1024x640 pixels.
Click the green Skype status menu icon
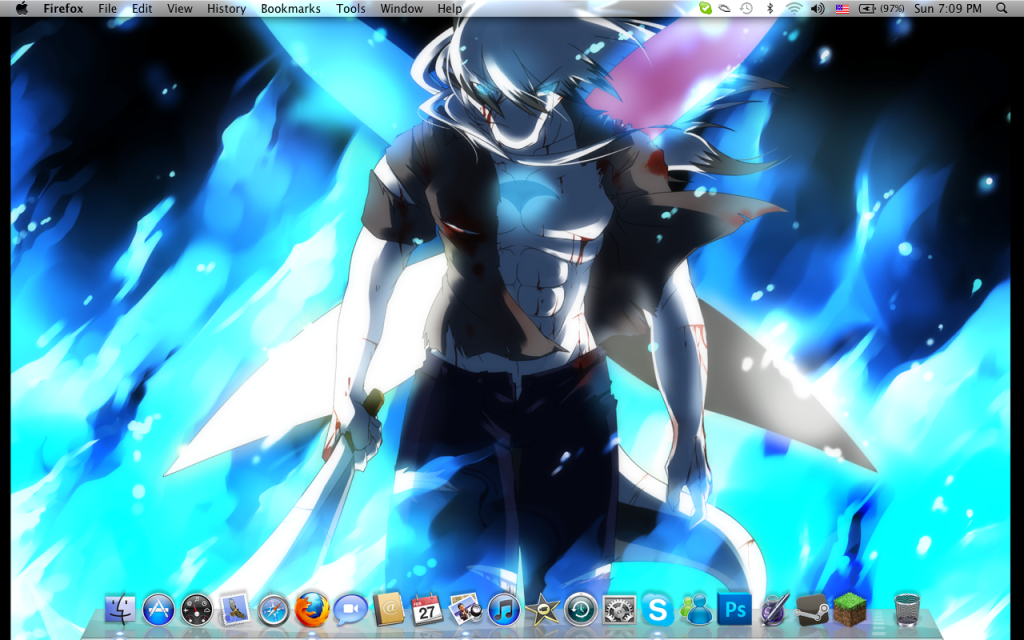[705, 8]
